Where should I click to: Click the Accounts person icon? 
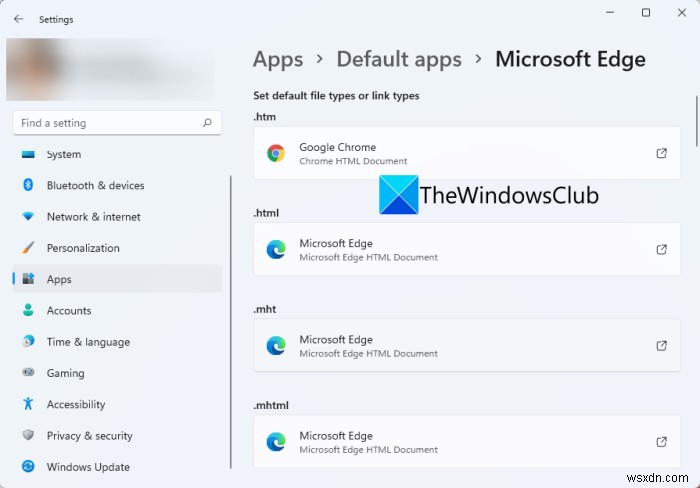point(28,310)
